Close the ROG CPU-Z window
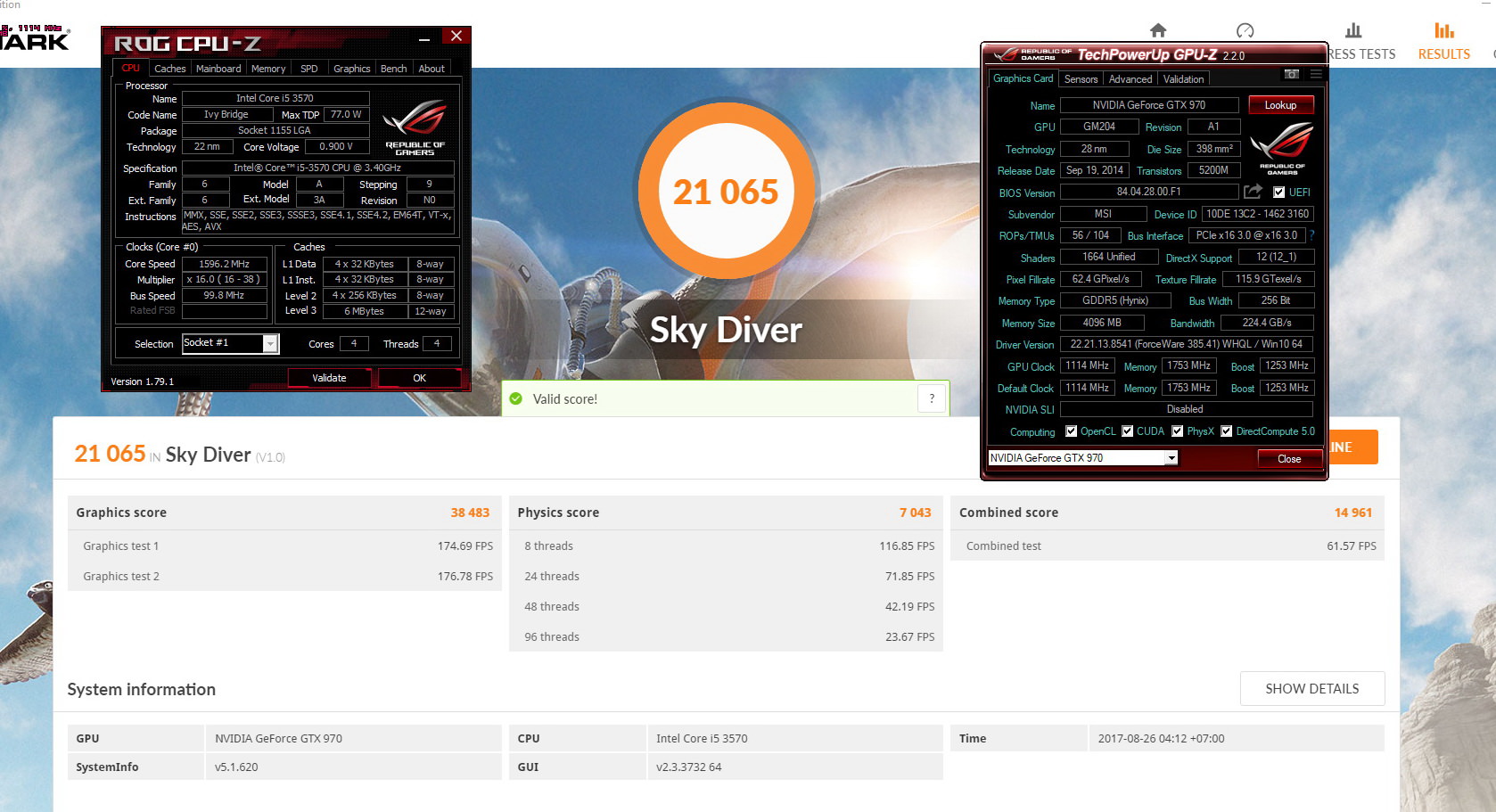Screen dimensions: 1496x812 tap(456, 36)
